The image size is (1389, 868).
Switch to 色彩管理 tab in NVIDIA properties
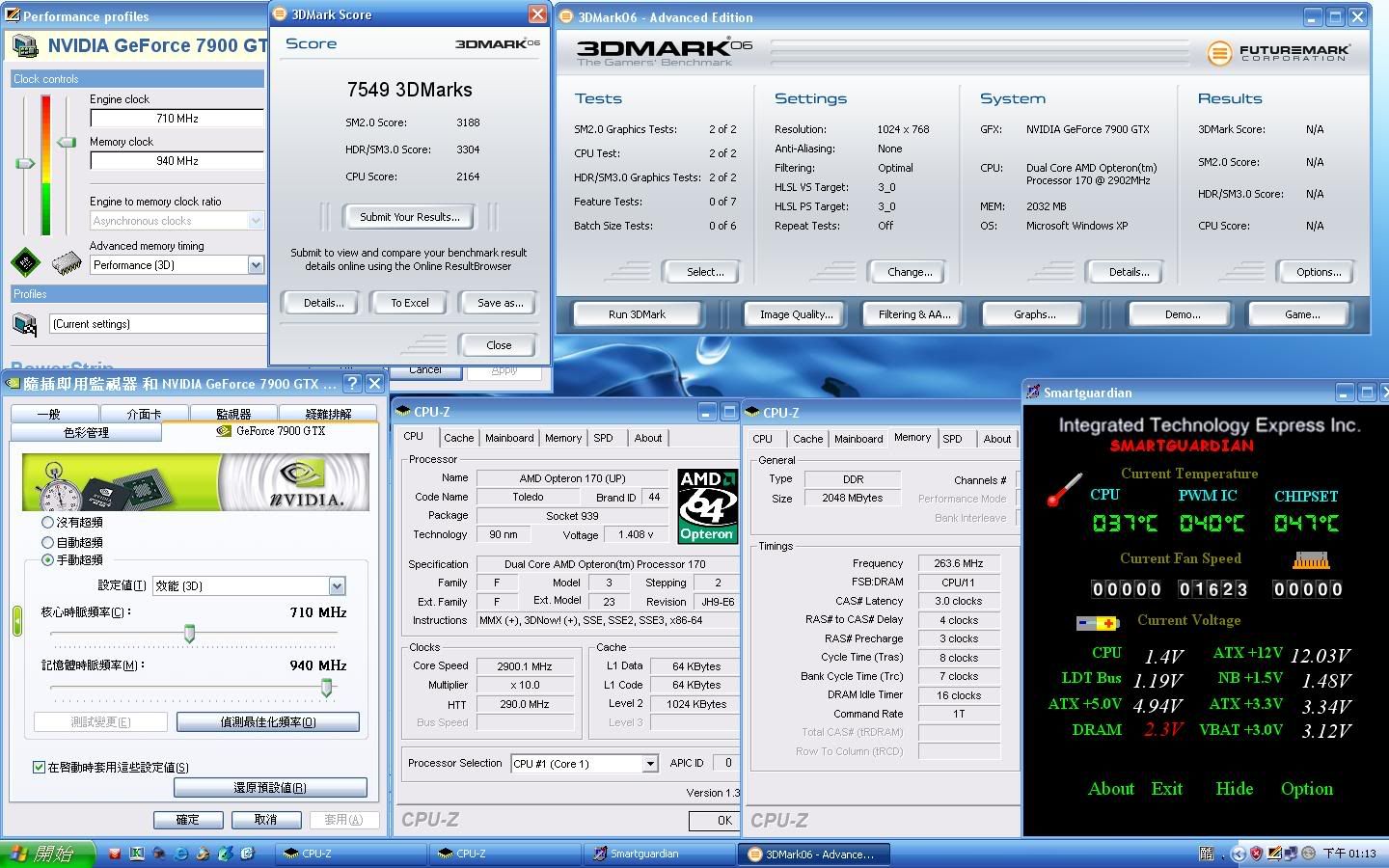pos(86,433)
